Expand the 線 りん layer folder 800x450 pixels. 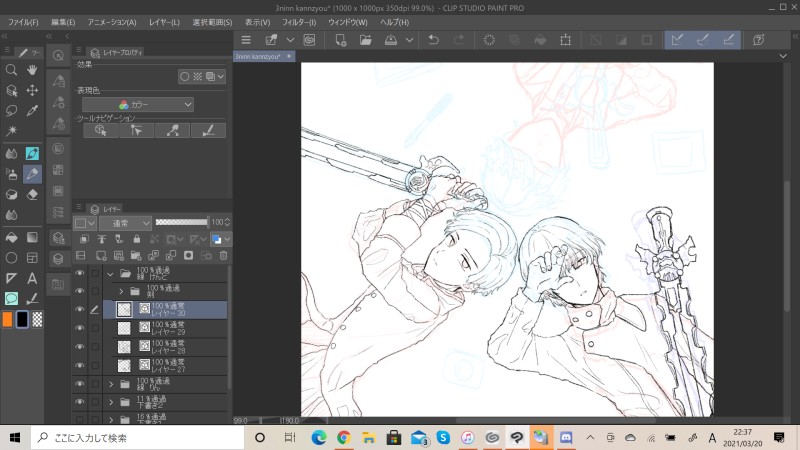111,384
